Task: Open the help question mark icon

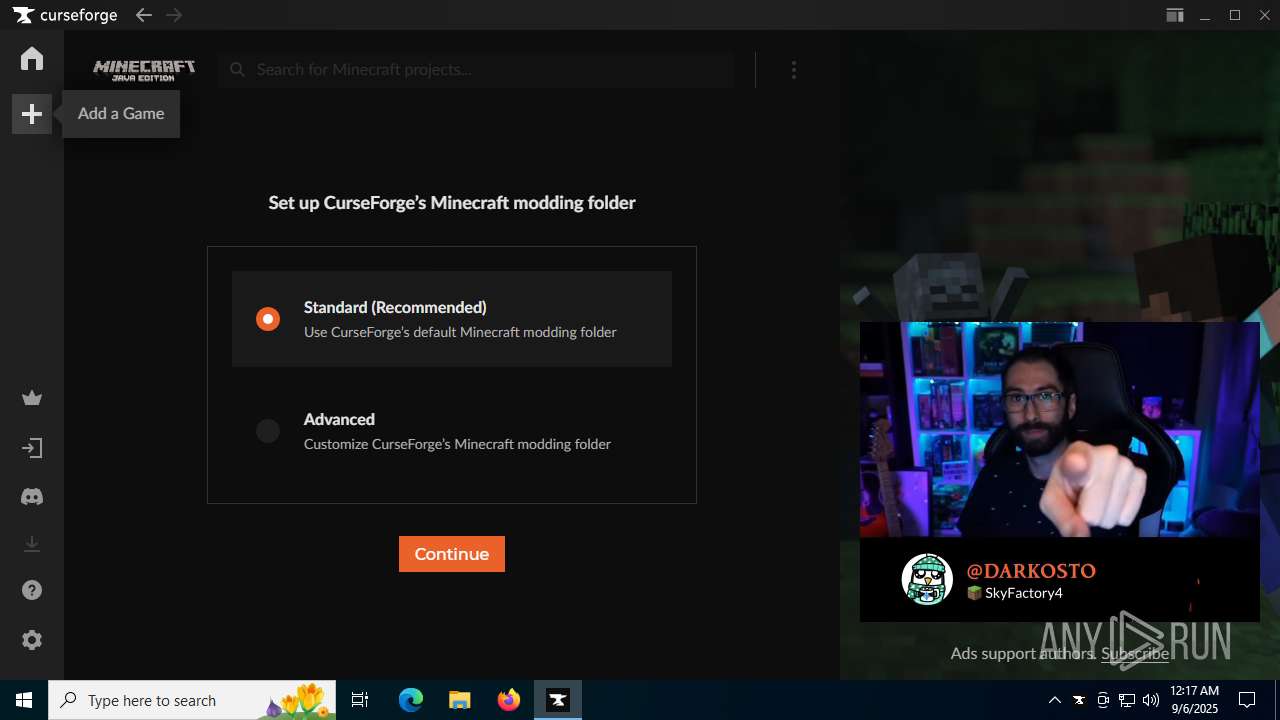Action: point(32,590)
